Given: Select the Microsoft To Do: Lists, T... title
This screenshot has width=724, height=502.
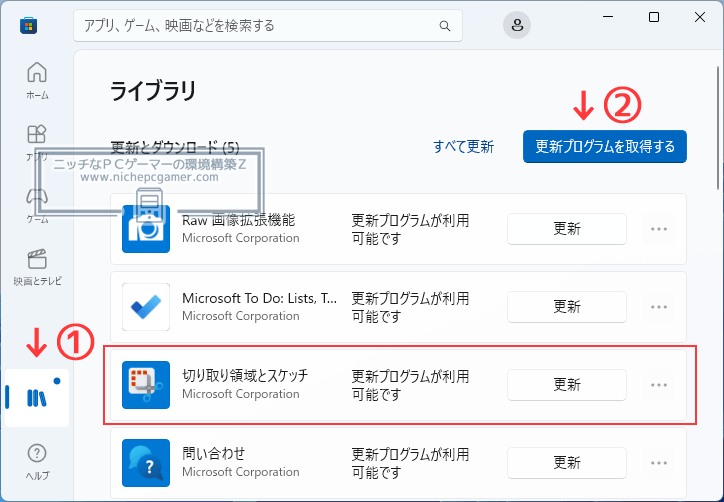Looking at the screenshot, I should 259,298.
